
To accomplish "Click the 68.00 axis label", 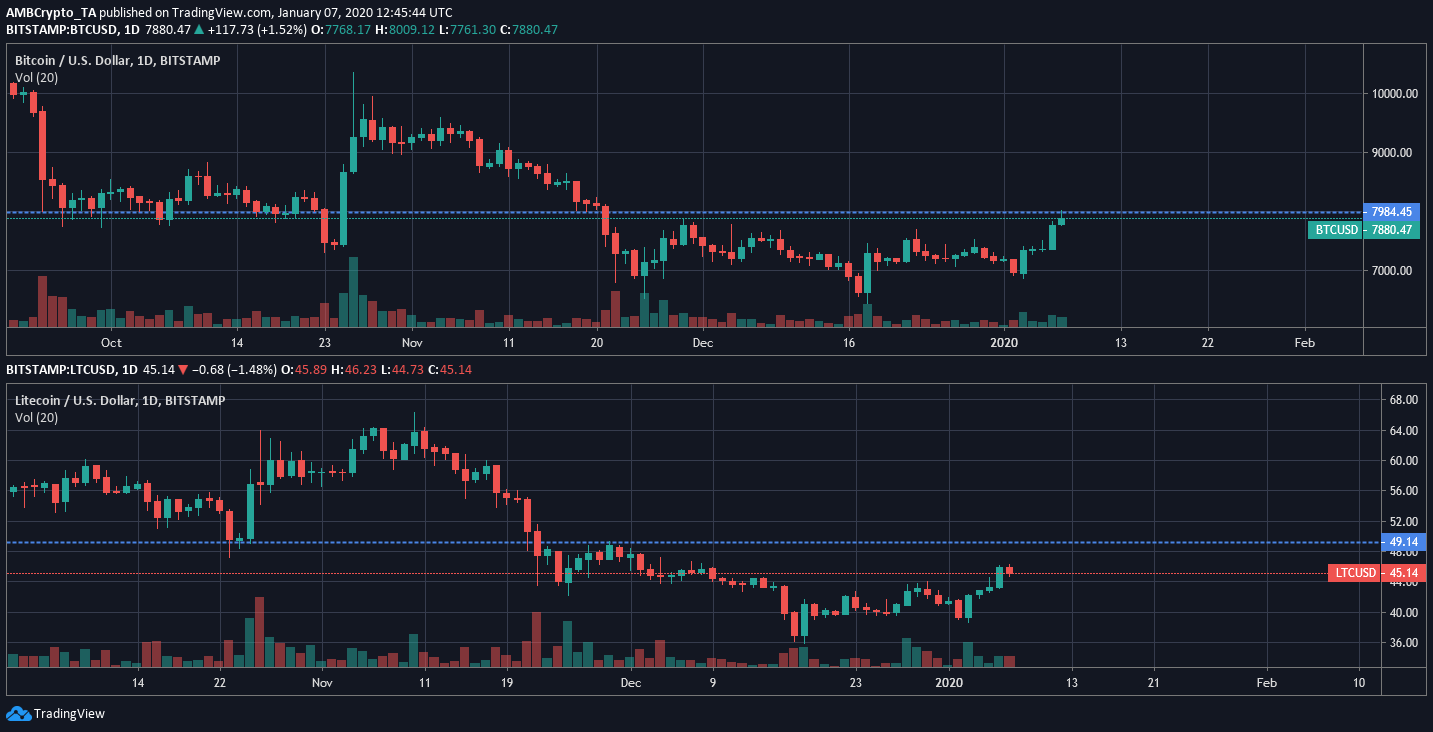I will pyautogui.click(x=1404, y=400).
